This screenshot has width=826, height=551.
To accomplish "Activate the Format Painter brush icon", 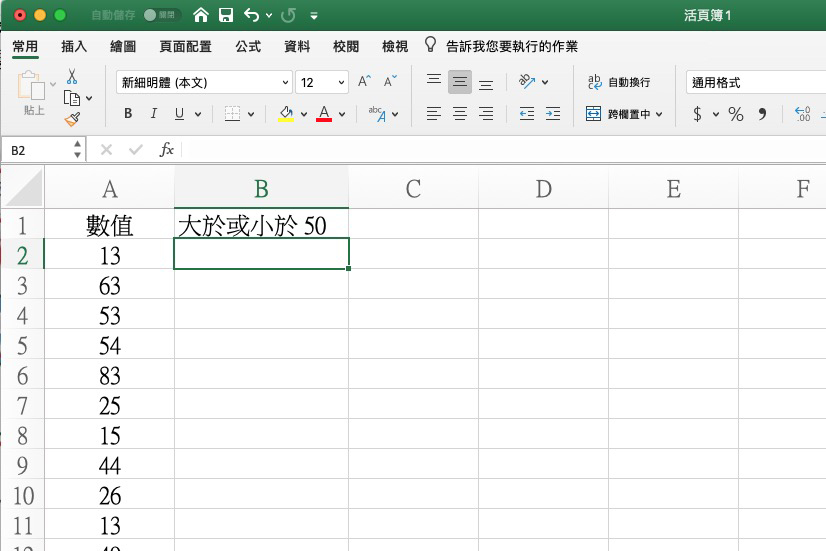I will tap(72, 120).
